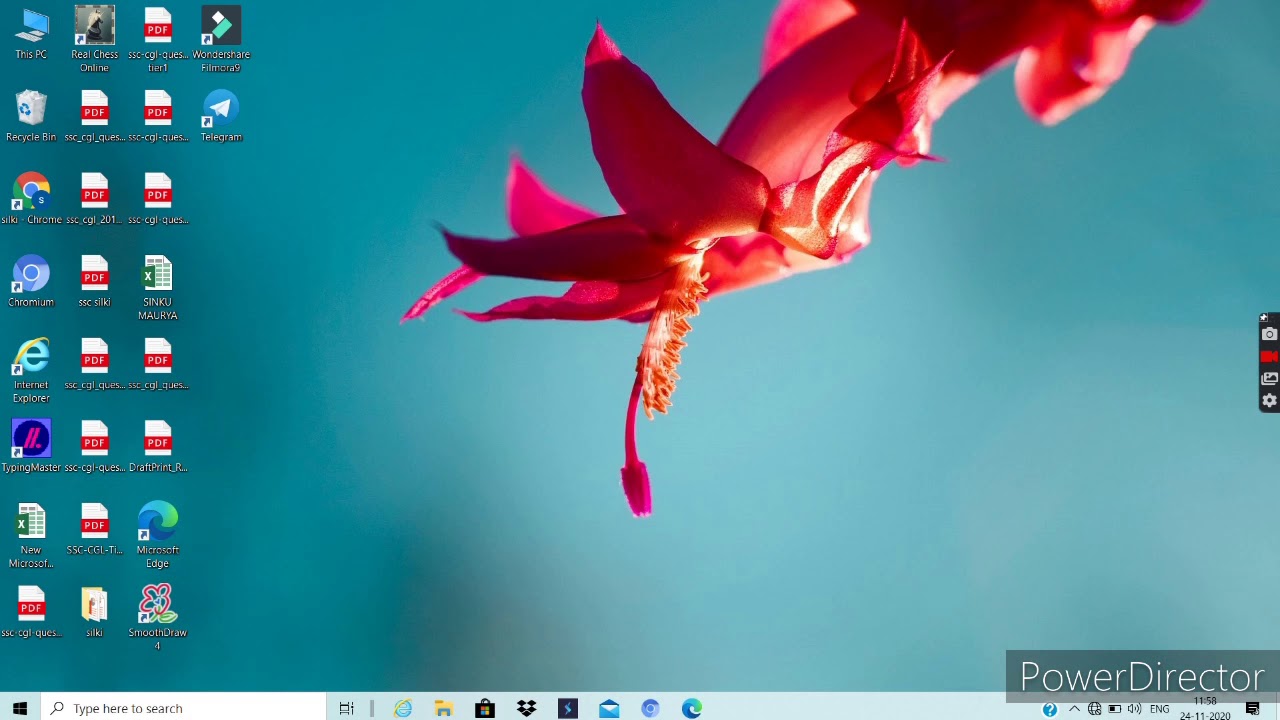The image size is (1280, 720).
Task: Open the recorder panel settings gear
Action: [1269, 401]
